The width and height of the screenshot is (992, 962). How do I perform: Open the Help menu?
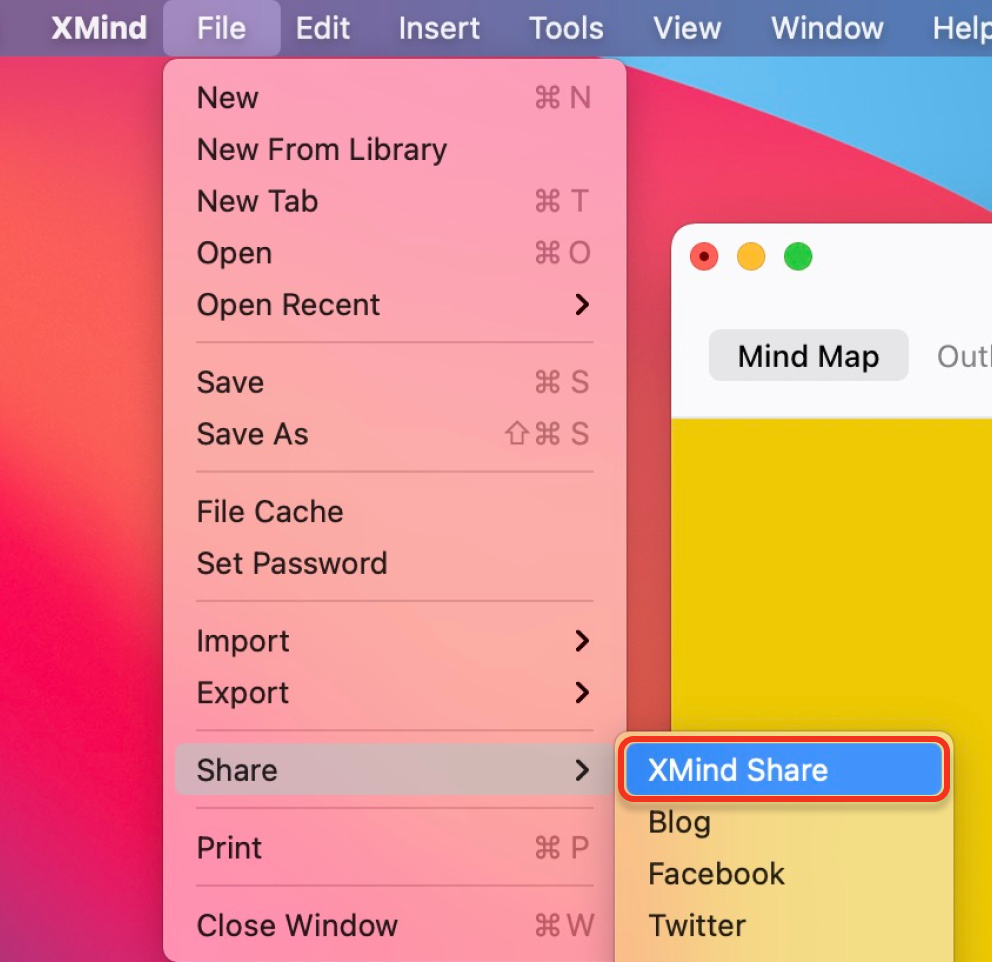tap(962, 28)
